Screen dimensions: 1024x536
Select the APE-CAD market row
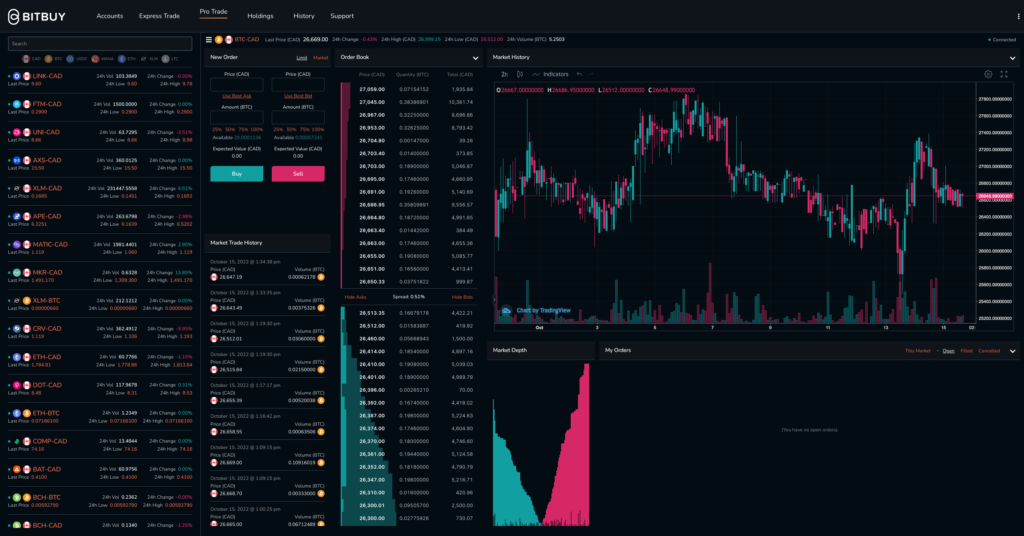[100, 220]
